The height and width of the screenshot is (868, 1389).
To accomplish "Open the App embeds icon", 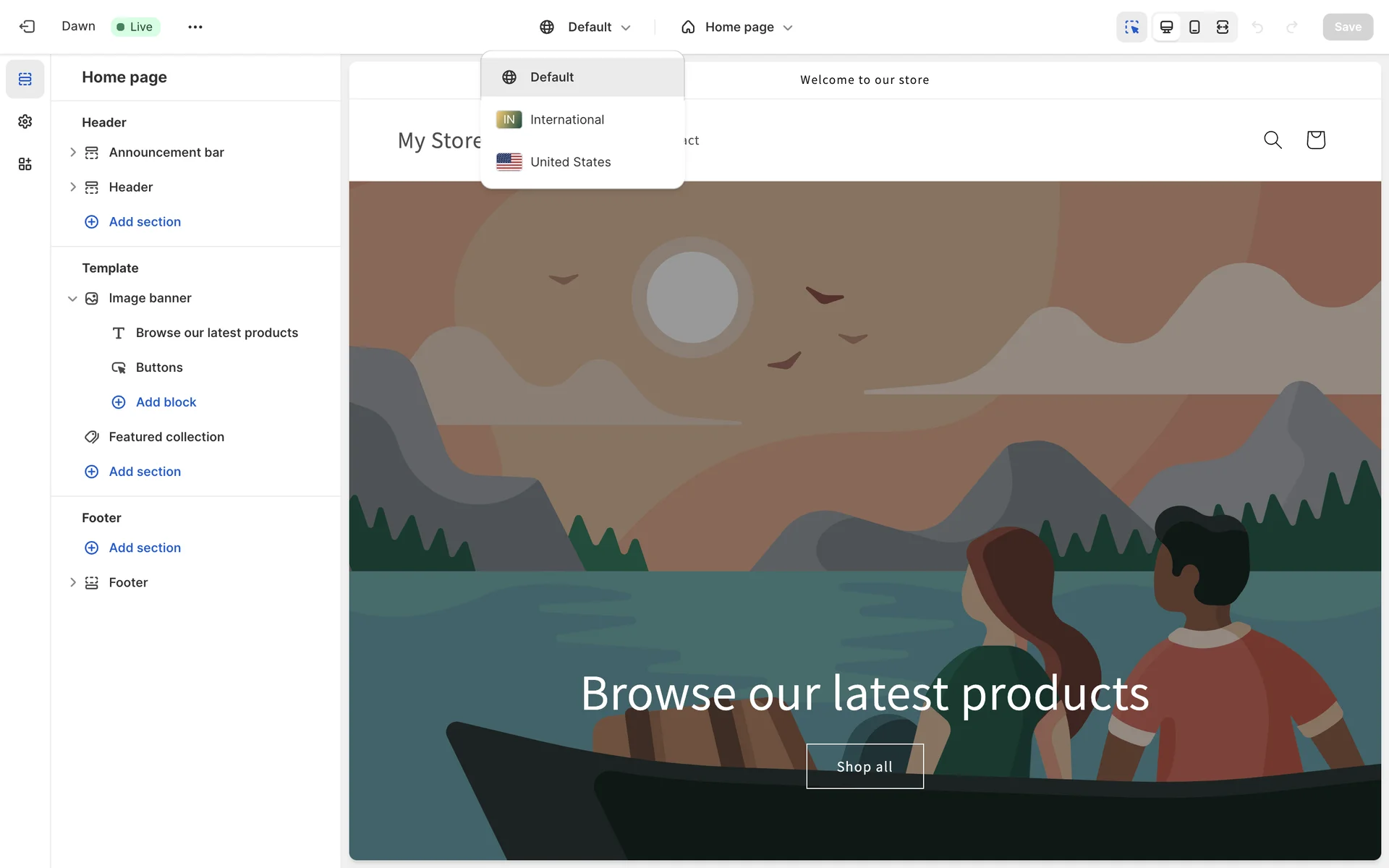I will pos(25,164).
